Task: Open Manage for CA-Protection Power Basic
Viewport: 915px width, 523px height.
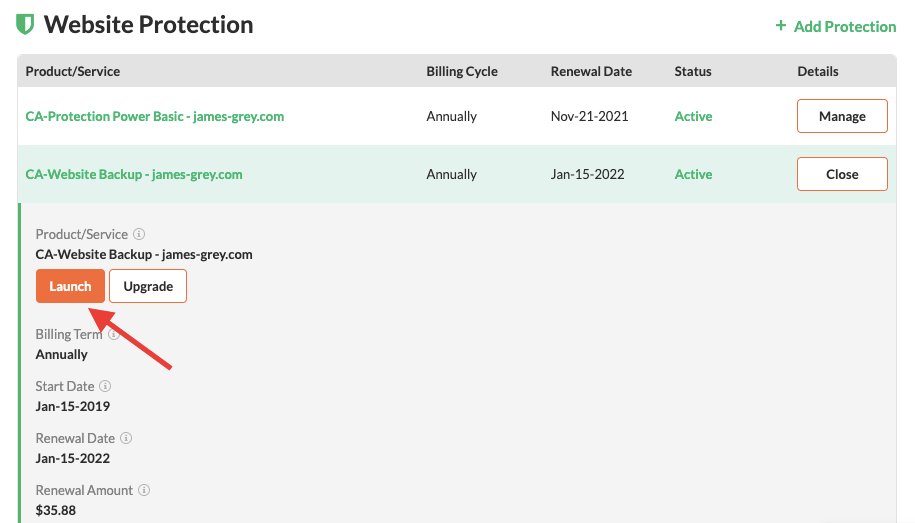Action: pyautogui.click(x=842, y=116)
